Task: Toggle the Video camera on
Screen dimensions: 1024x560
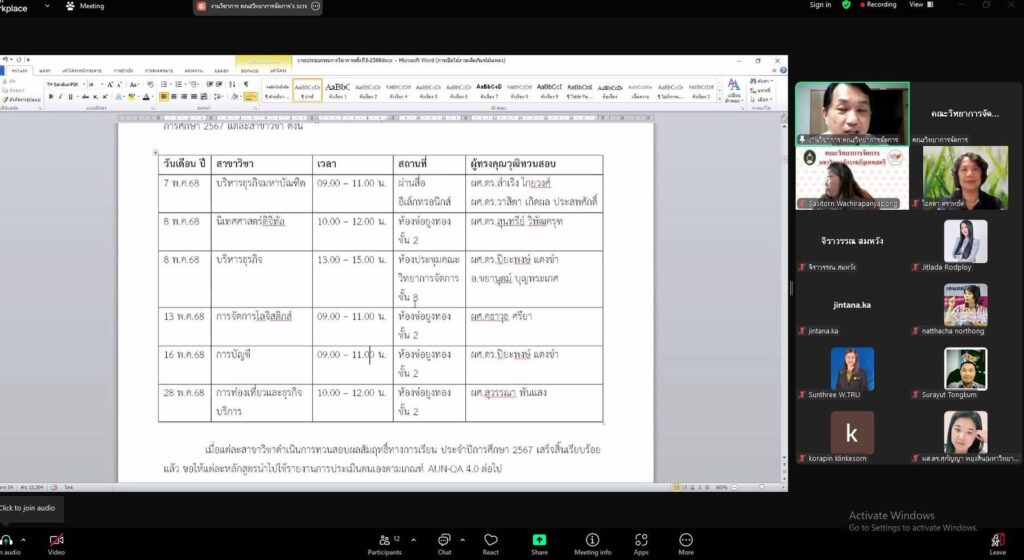Action: tap(56, 541)
